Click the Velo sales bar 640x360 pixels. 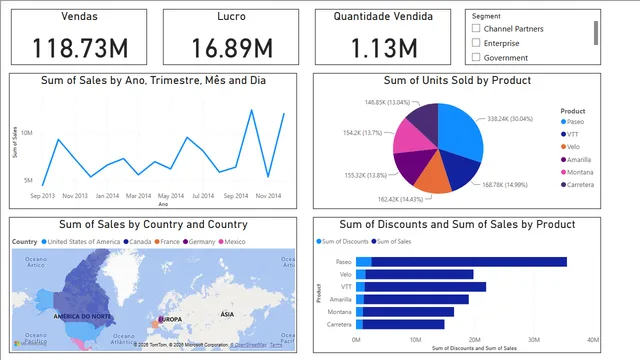419,274
